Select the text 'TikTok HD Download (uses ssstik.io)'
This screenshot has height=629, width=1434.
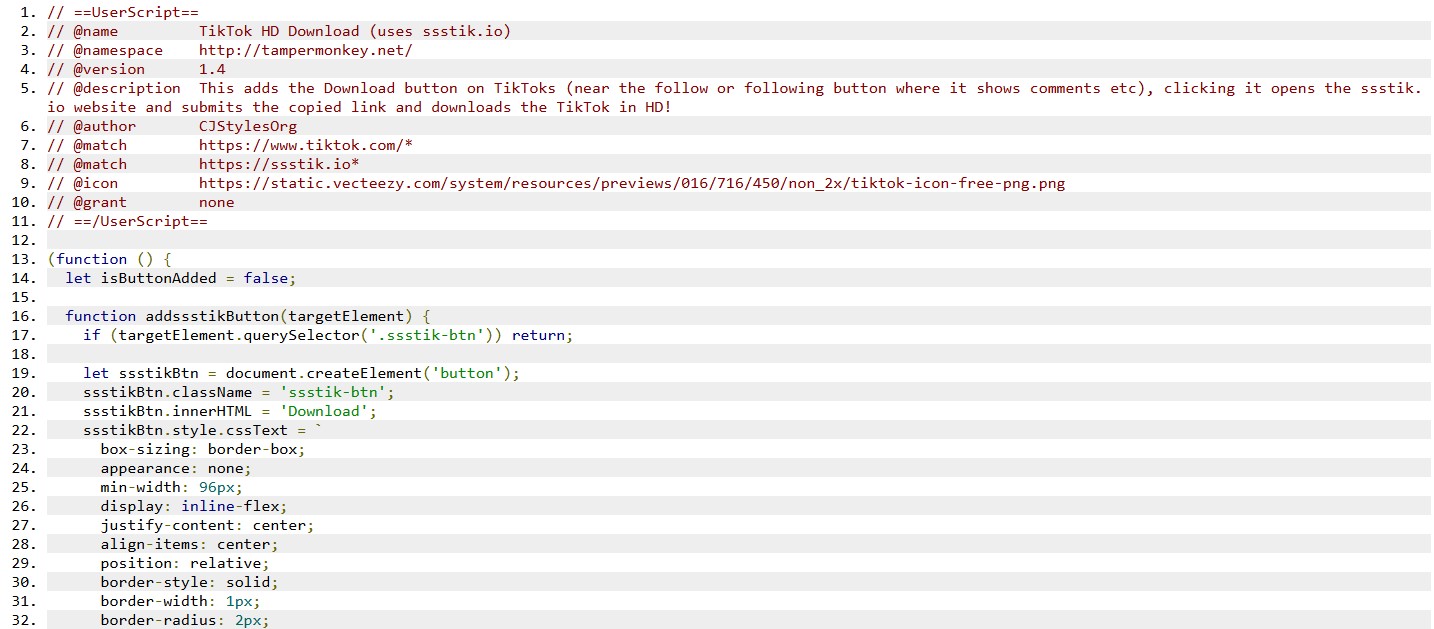[x=355, y=31]
